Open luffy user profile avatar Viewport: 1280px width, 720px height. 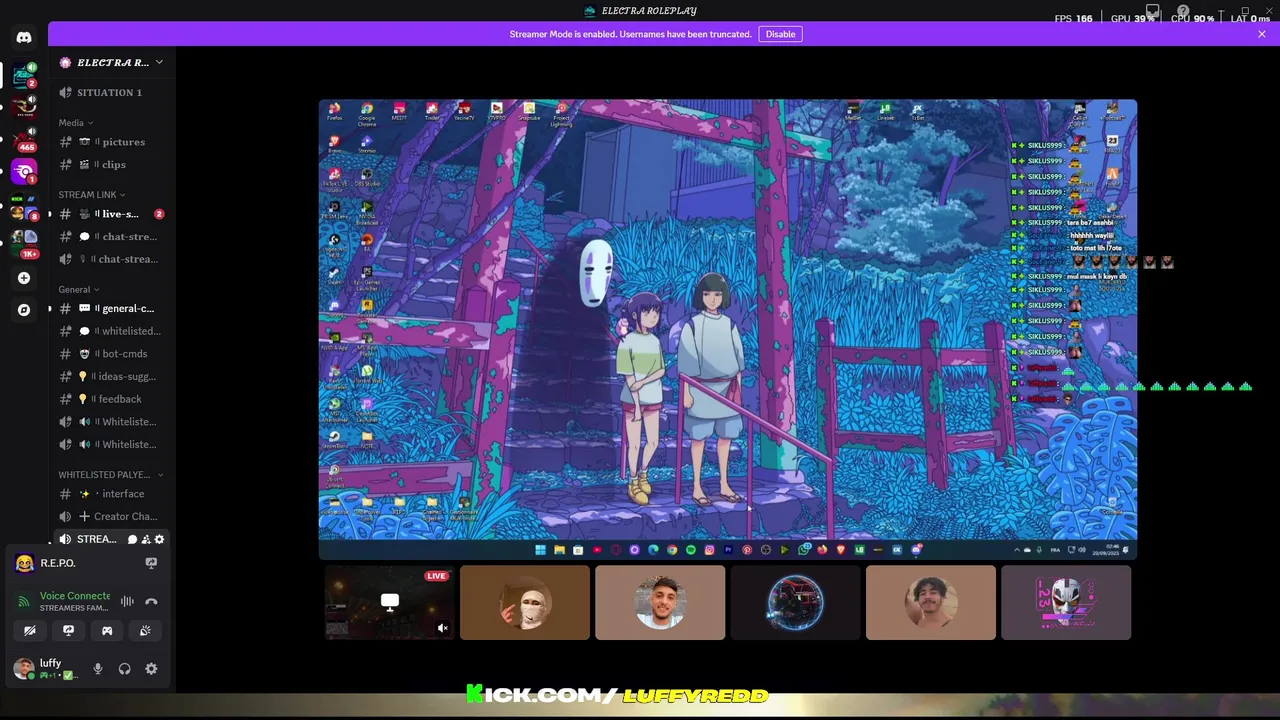click(23, 669)
